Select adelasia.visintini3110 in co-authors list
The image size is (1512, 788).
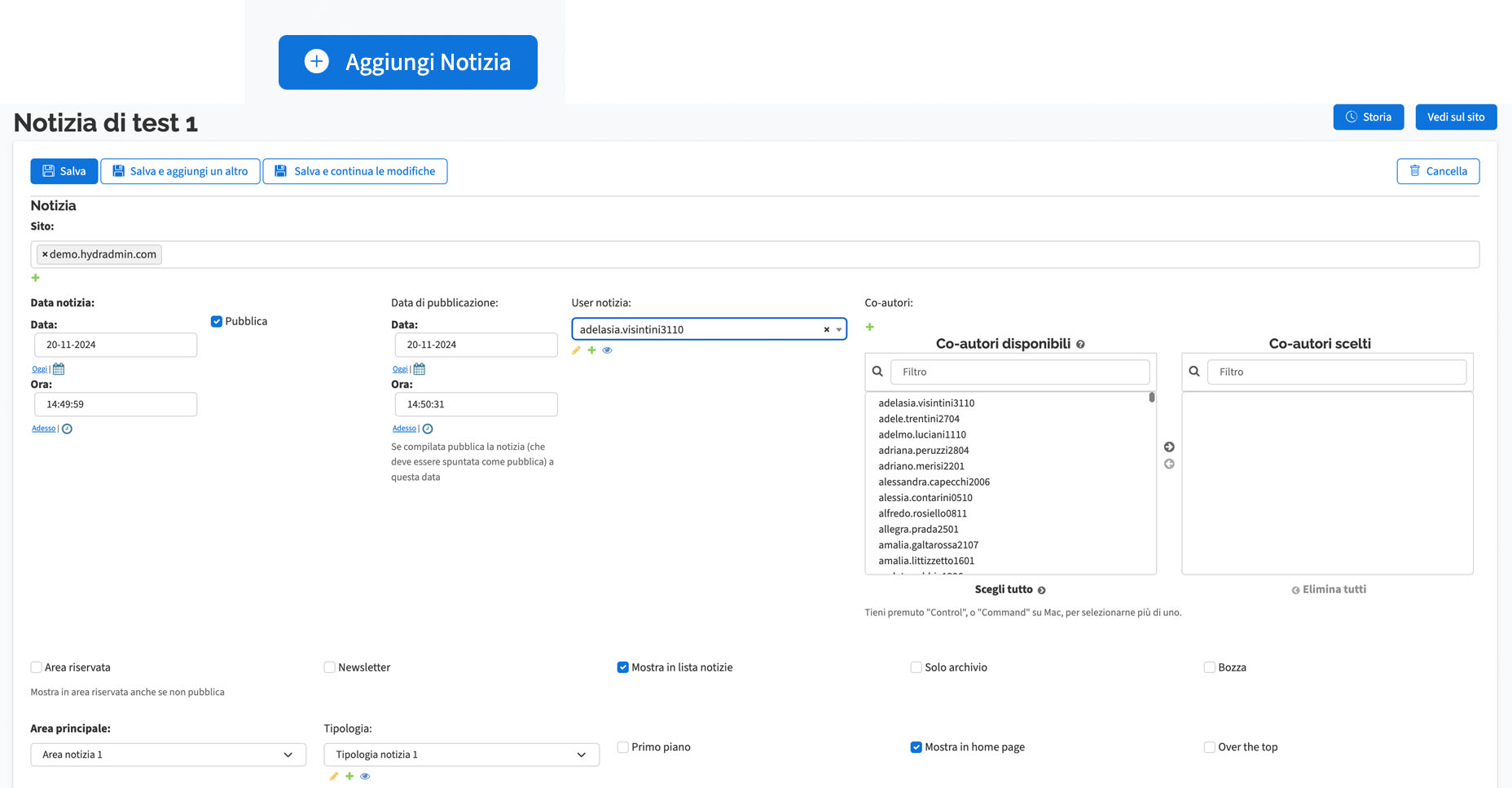(926, 403)
